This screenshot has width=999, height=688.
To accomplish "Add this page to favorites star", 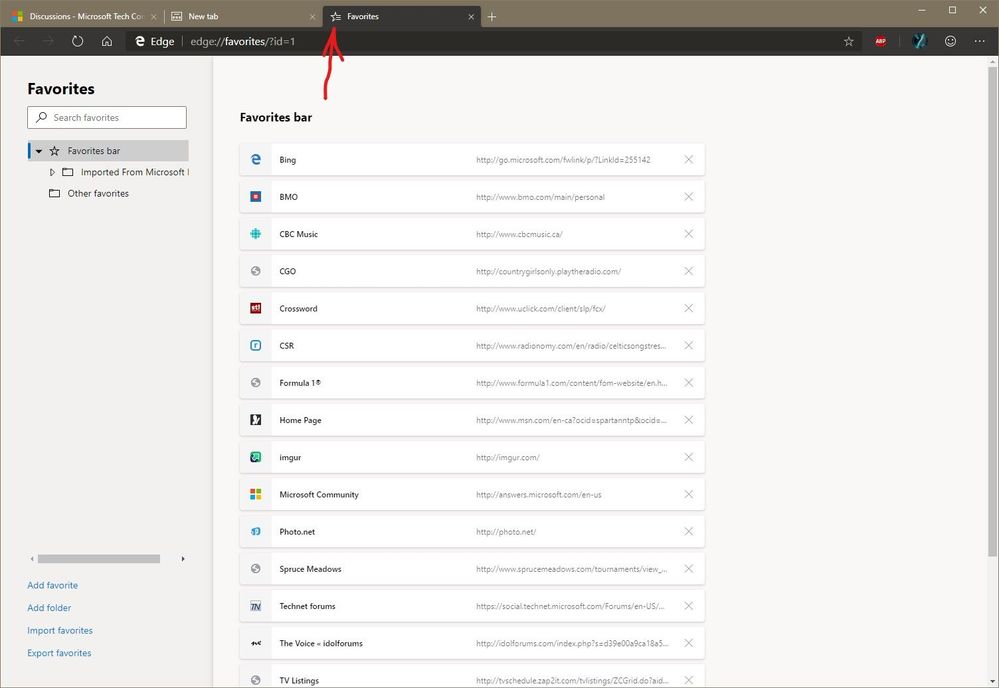I will pos(849,41).
